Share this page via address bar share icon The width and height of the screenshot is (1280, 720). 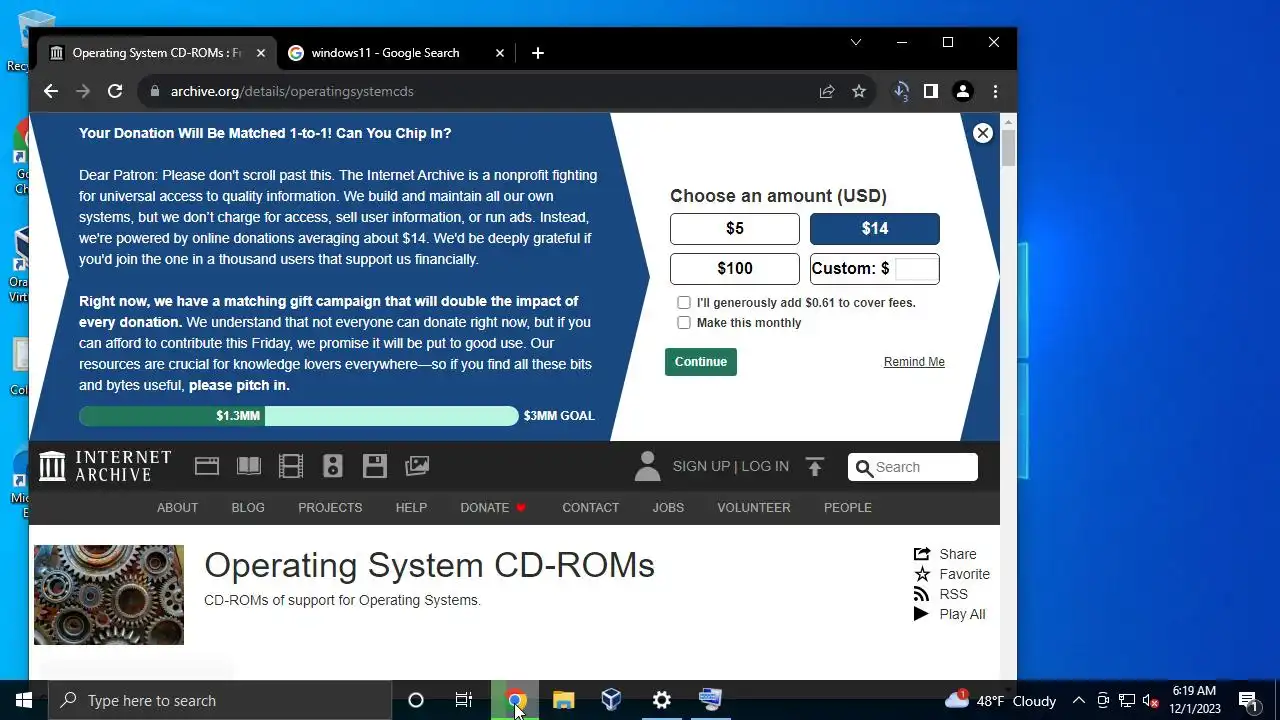click(827, 91)
